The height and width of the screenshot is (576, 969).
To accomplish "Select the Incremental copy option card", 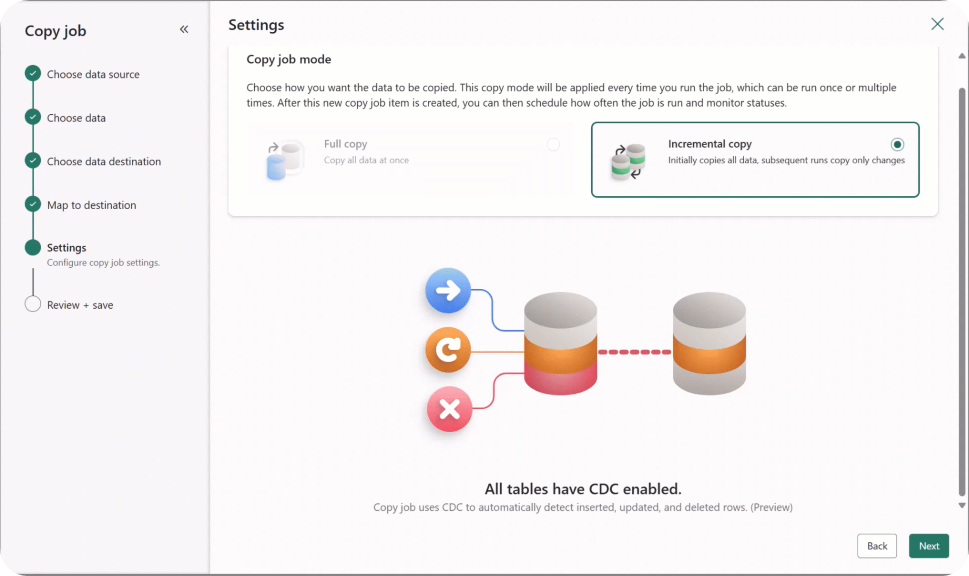I will (x=756, y=160).
